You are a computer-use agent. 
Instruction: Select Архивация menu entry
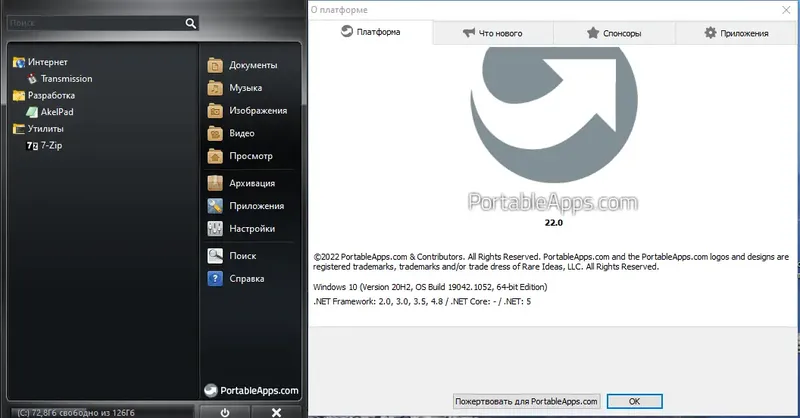coord(250,183)
